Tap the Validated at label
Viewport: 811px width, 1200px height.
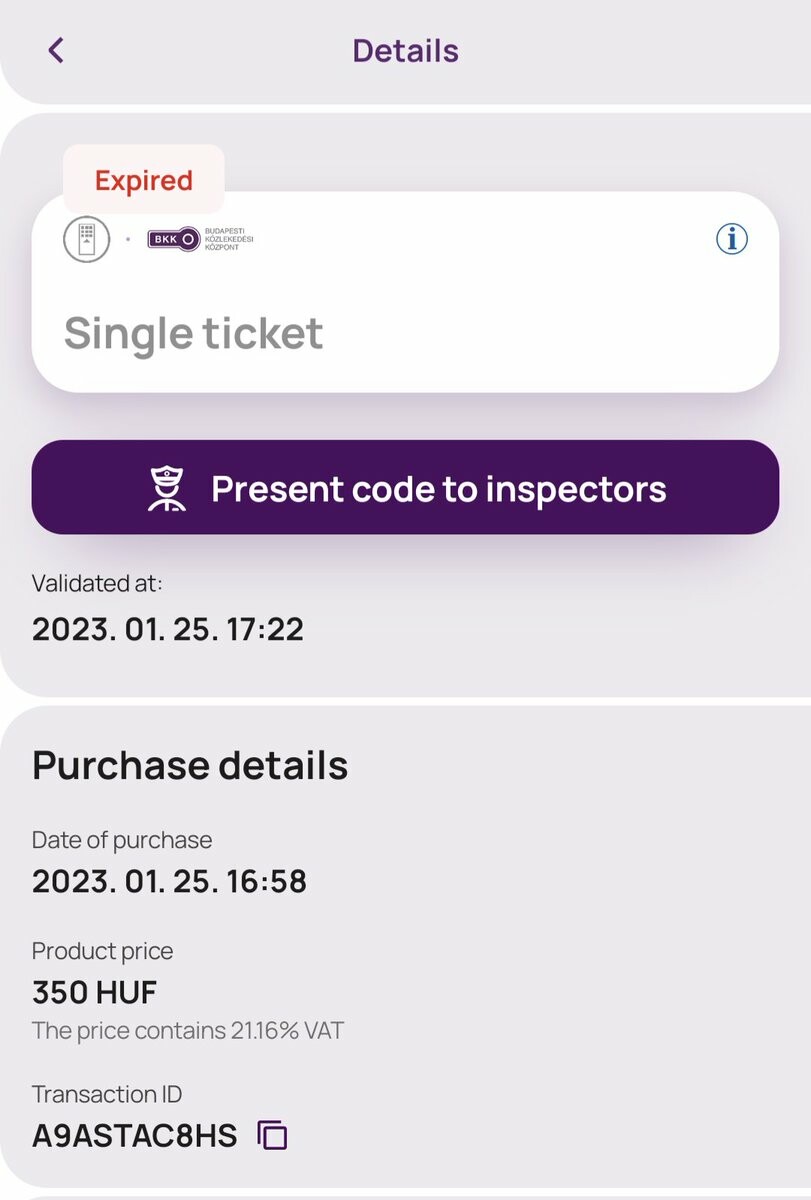(x=97, y=583)
